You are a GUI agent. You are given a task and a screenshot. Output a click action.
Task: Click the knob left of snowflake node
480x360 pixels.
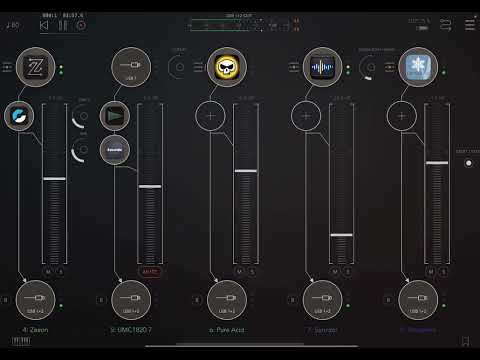pos(369,67)
